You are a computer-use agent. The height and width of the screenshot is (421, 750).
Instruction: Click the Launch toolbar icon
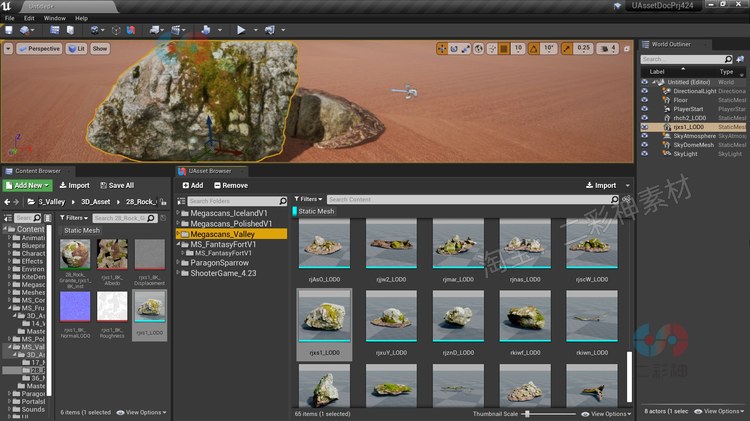tap(270, 30)
